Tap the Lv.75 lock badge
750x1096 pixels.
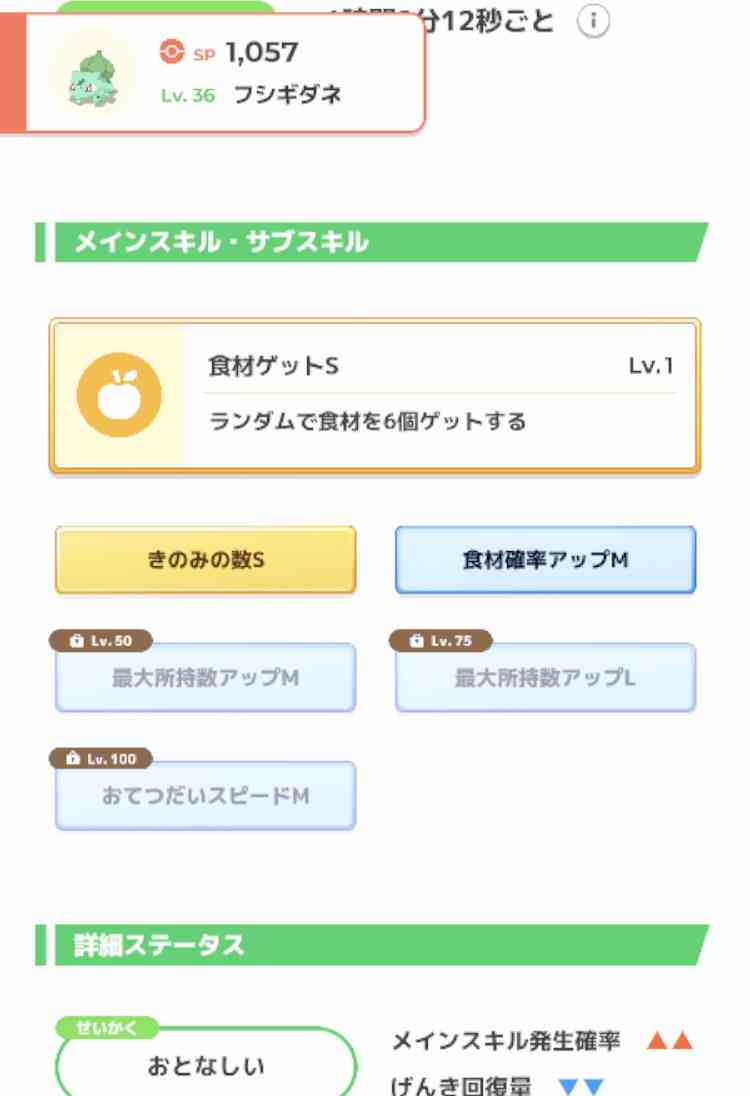(441, 640)
